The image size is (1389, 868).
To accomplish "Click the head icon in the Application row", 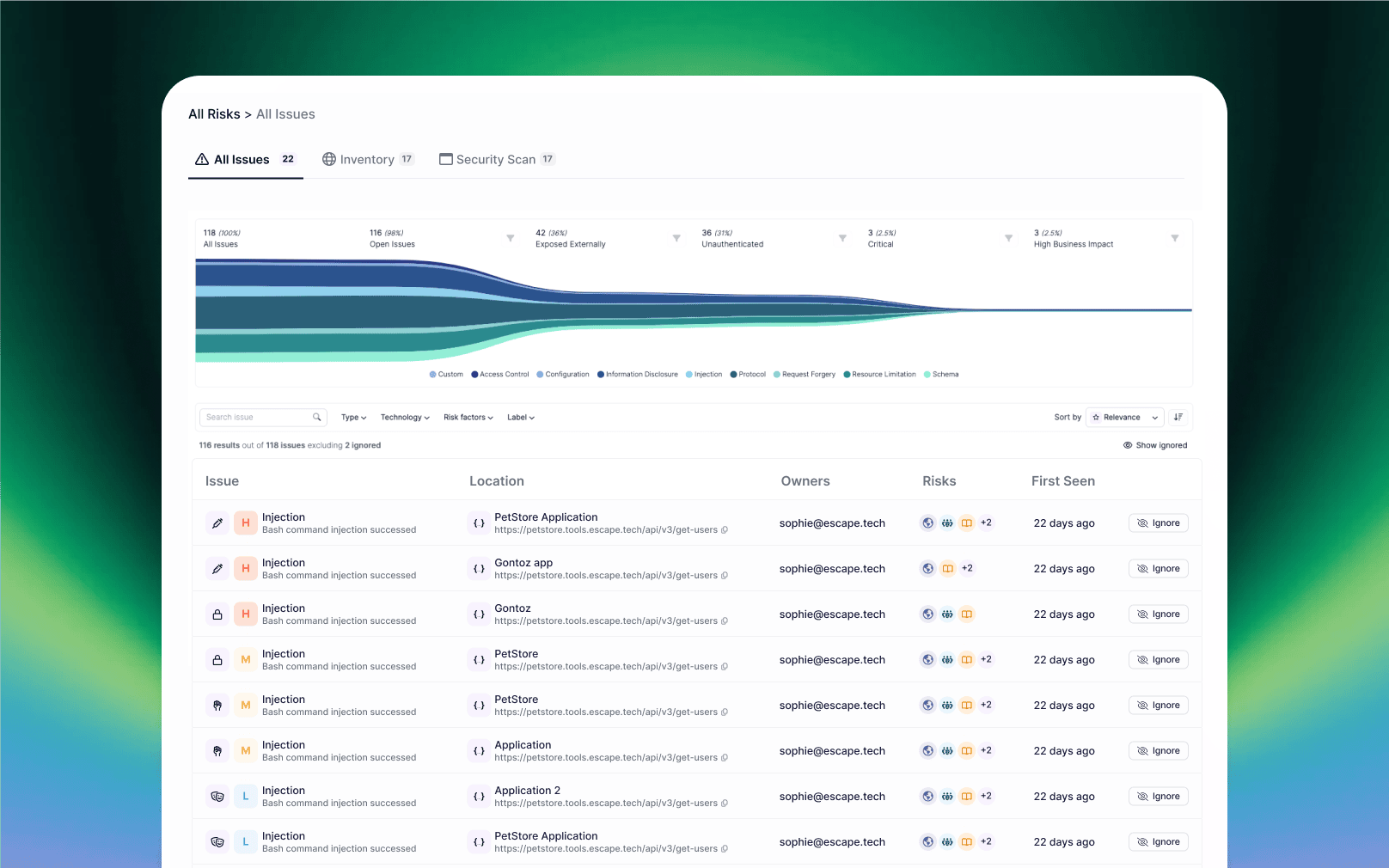I will (217, 751).
